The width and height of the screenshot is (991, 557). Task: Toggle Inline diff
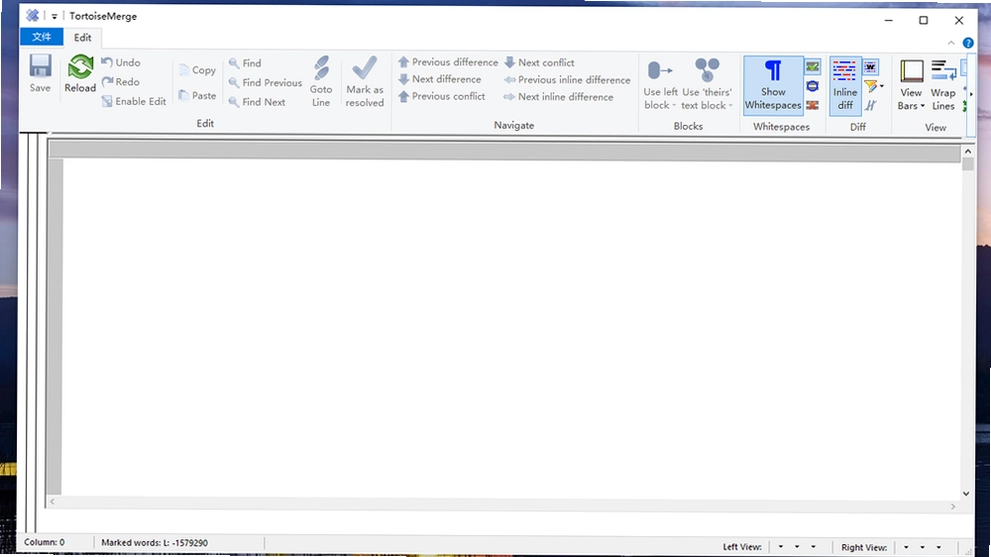click(x=845, y=85)
